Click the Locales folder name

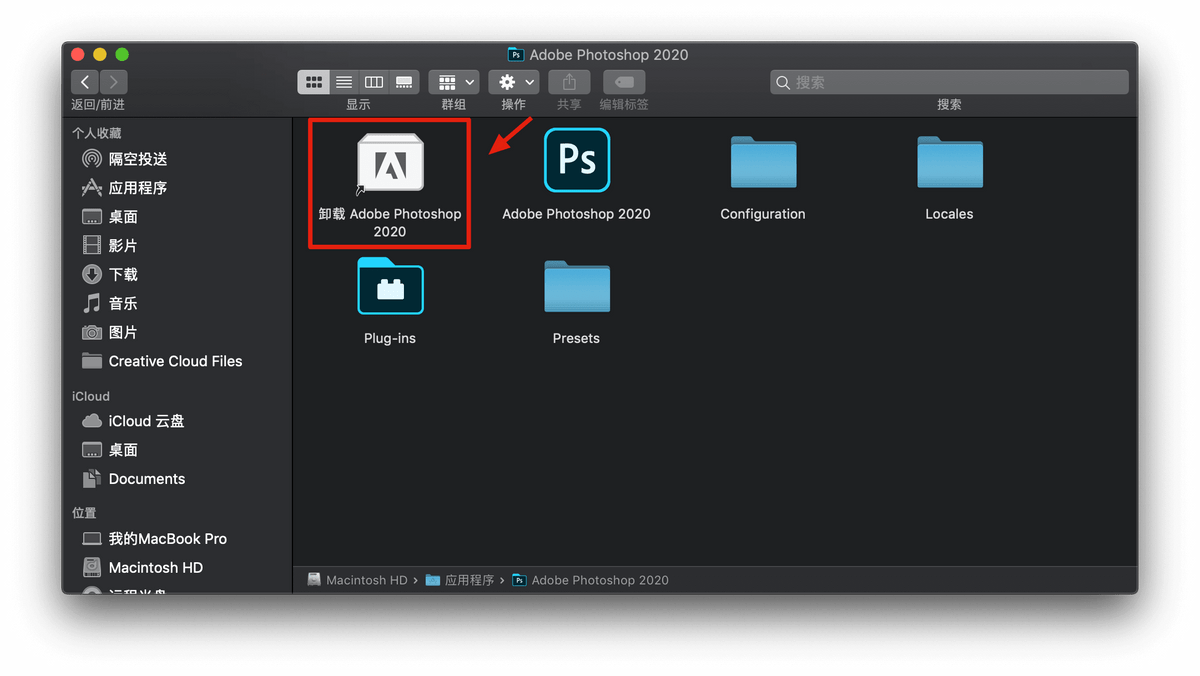pyautogui.click(x=950, y=214)
